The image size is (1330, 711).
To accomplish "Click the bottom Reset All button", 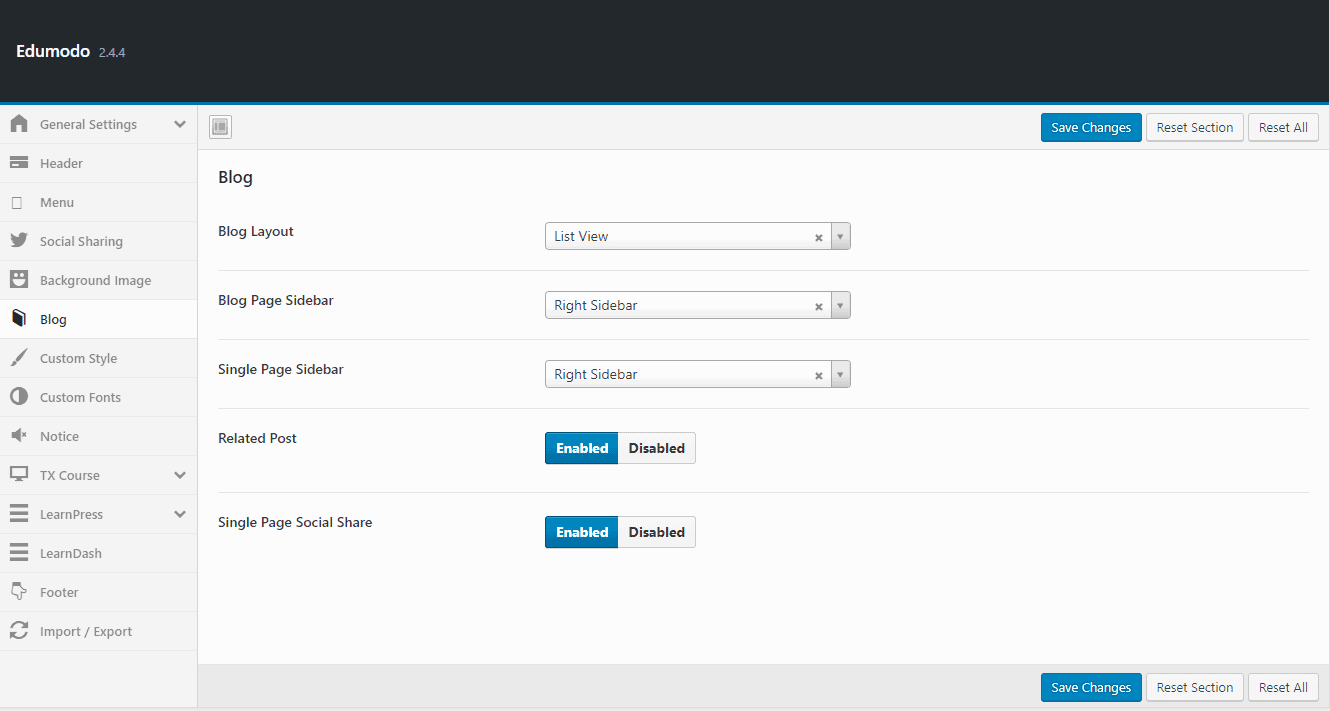I will tap(1282, 688).
